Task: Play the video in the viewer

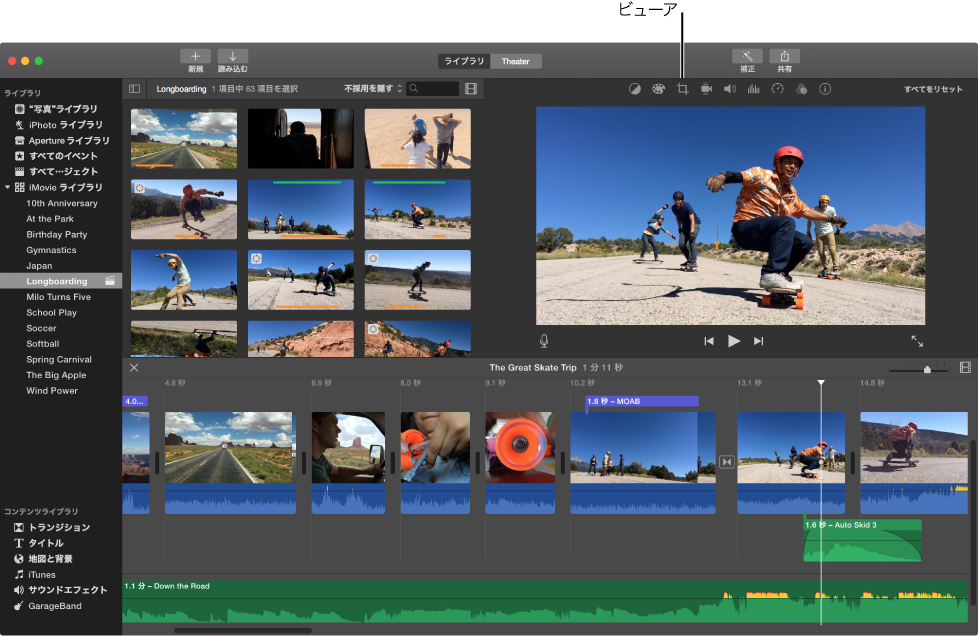Action: click(734, 341)
